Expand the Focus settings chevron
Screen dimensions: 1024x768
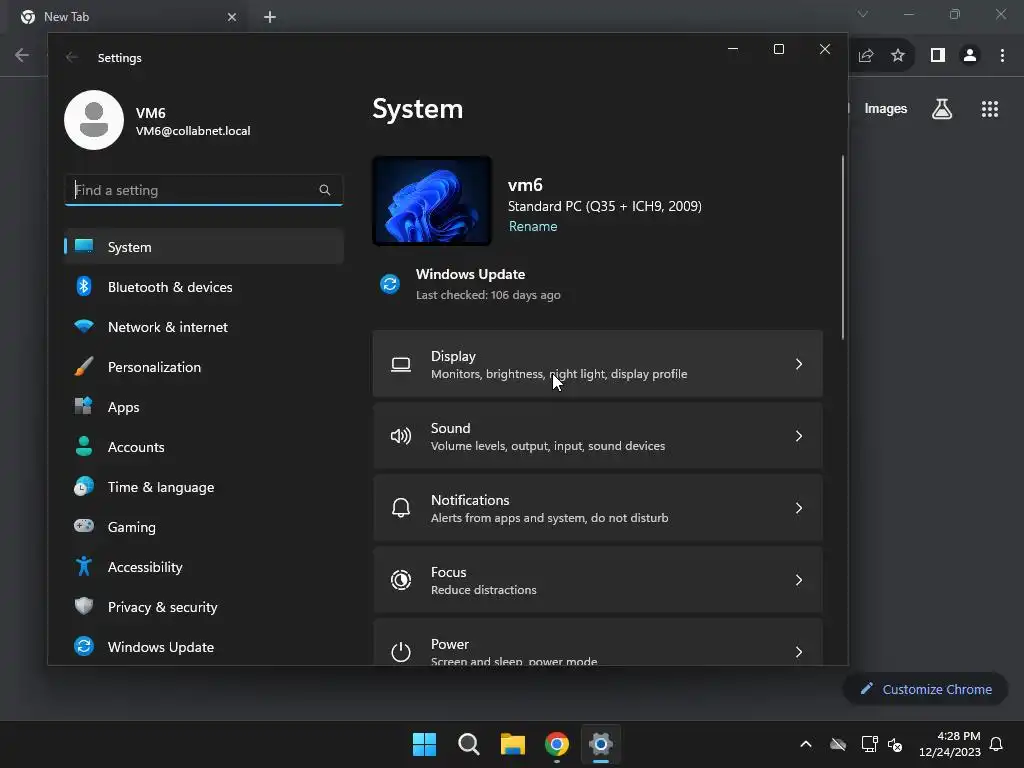799,579
